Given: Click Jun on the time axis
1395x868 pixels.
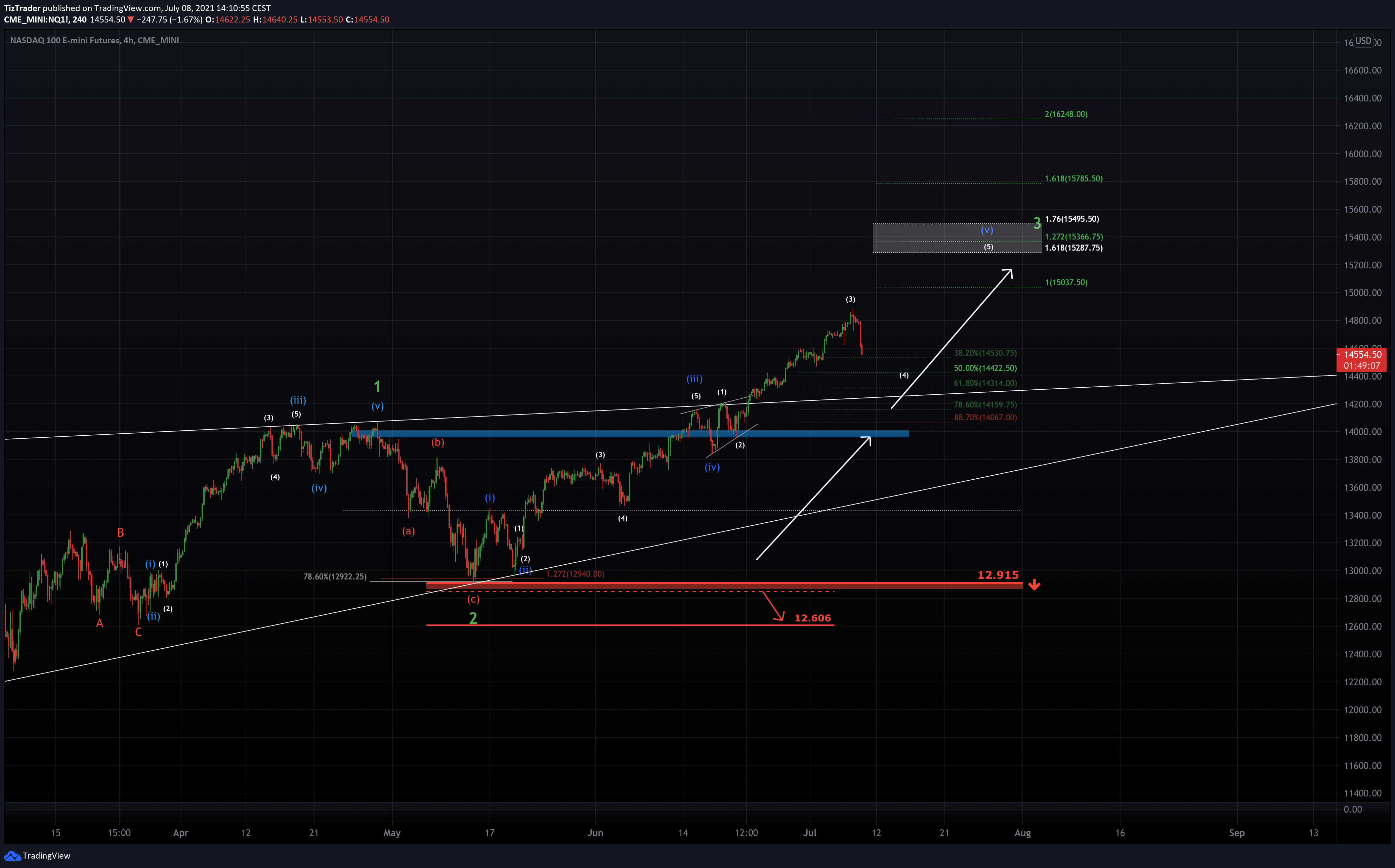Looking at the screenshot, I should coord(595,833).
